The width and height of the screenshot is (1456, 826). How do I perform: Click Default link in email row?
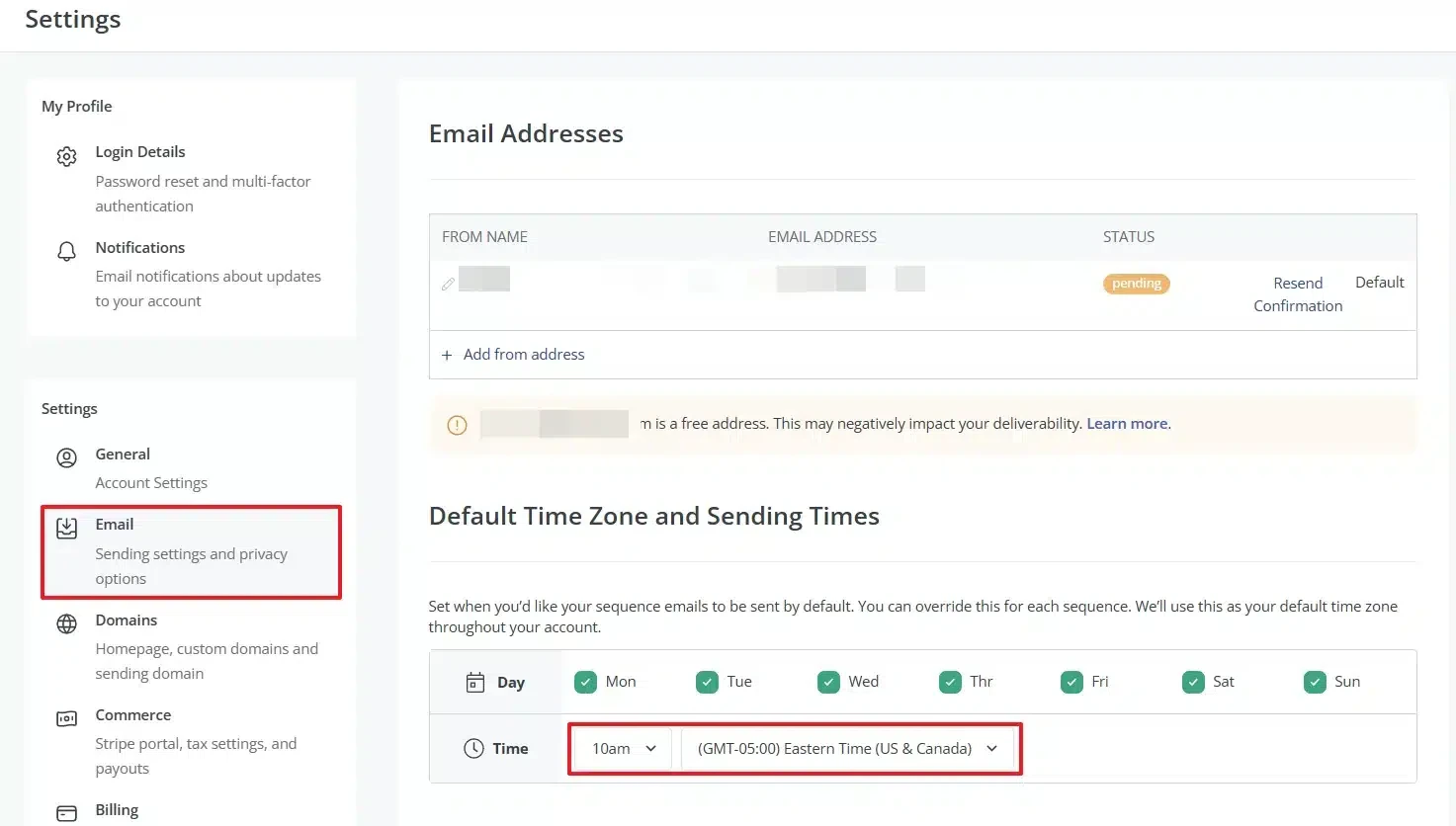[x=1379, y=283]
